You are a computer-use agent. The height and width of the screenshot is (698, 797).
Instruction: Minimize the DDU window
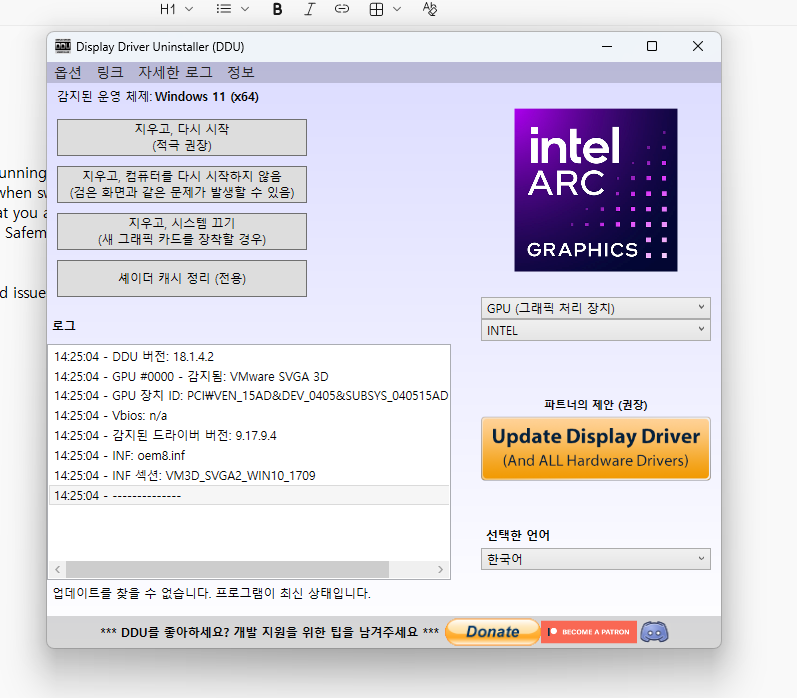coord(607,46)
